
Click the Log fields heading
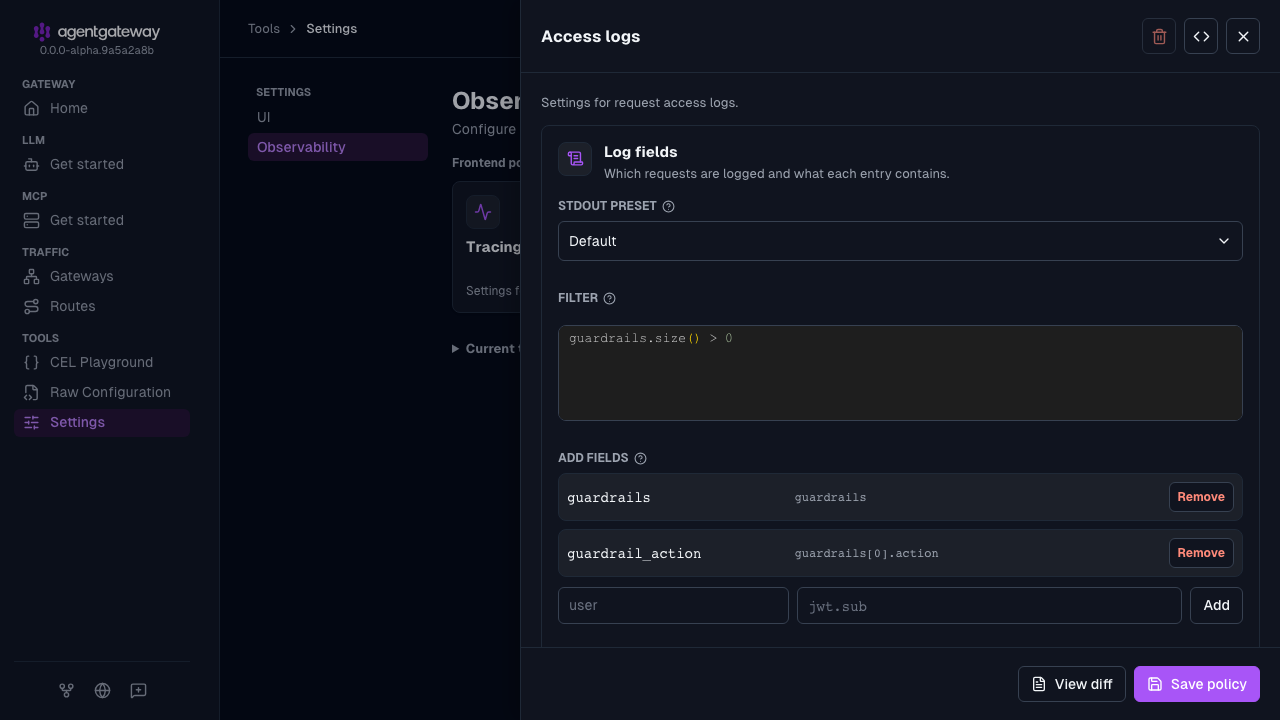(640, 152)
